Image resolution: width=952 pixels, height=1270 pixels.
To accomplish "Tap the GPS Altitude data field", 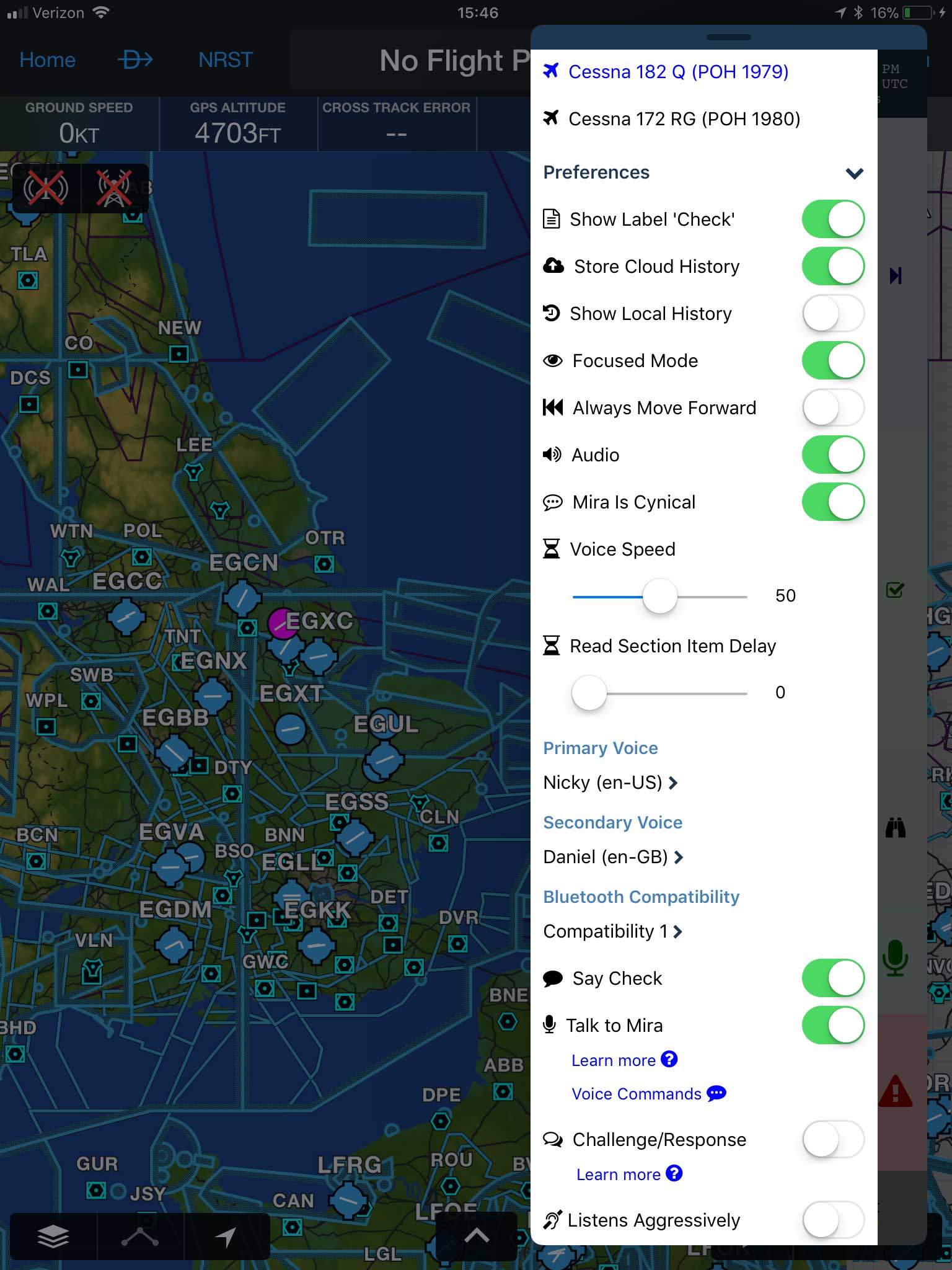I will (238, 123).
